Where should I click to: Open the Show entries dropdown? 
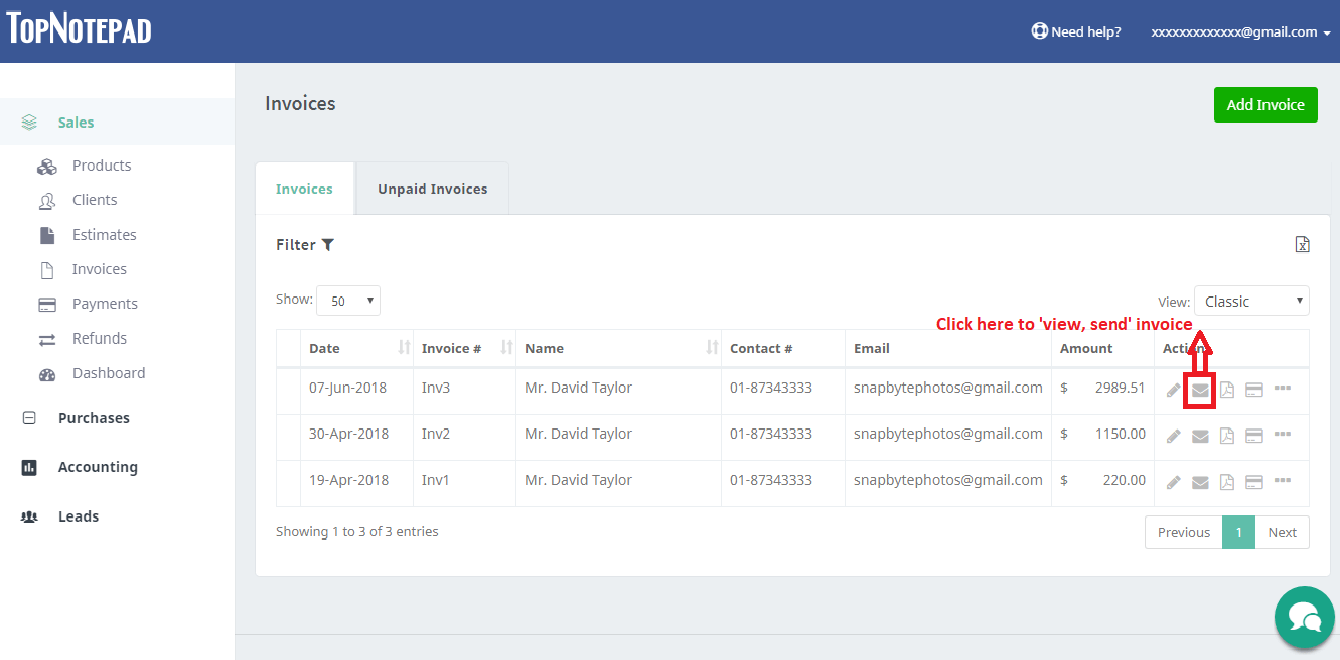tap(348, 301)
